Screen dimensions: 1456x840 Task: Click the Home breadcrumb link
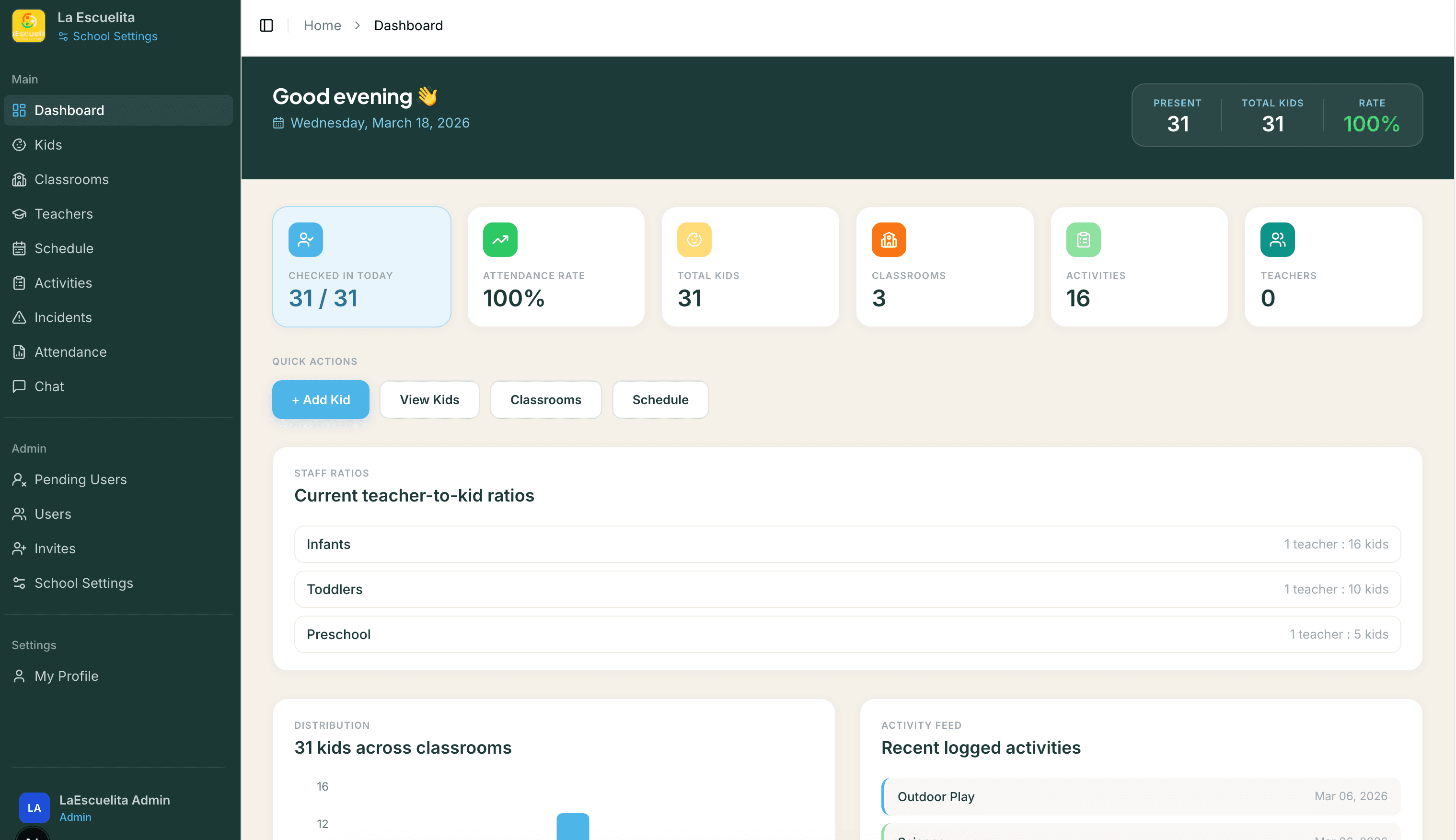coord(323,25)
